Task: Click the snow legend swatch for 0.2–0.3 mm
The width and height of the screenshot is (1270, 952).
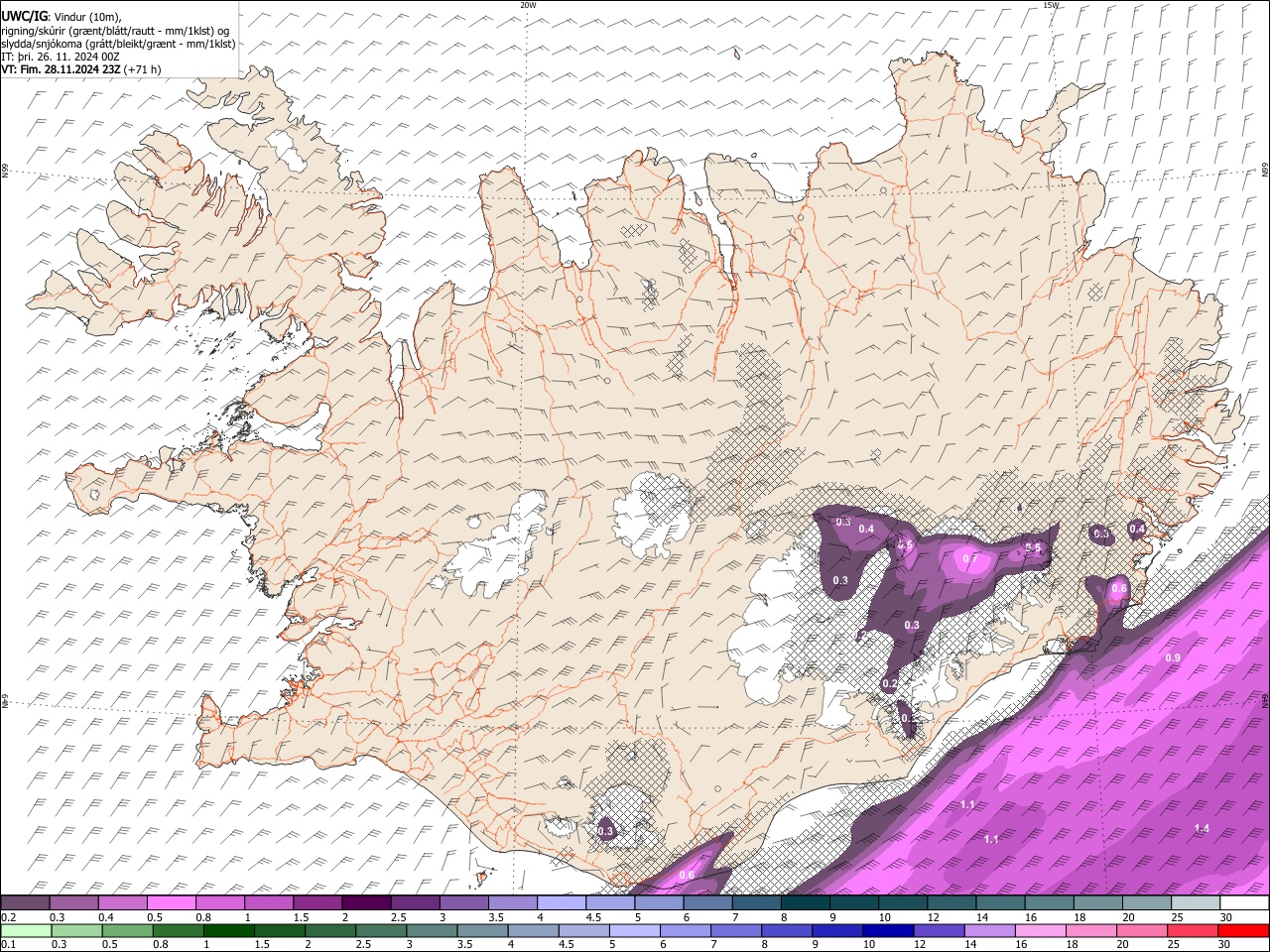Action: coord(26,903)
